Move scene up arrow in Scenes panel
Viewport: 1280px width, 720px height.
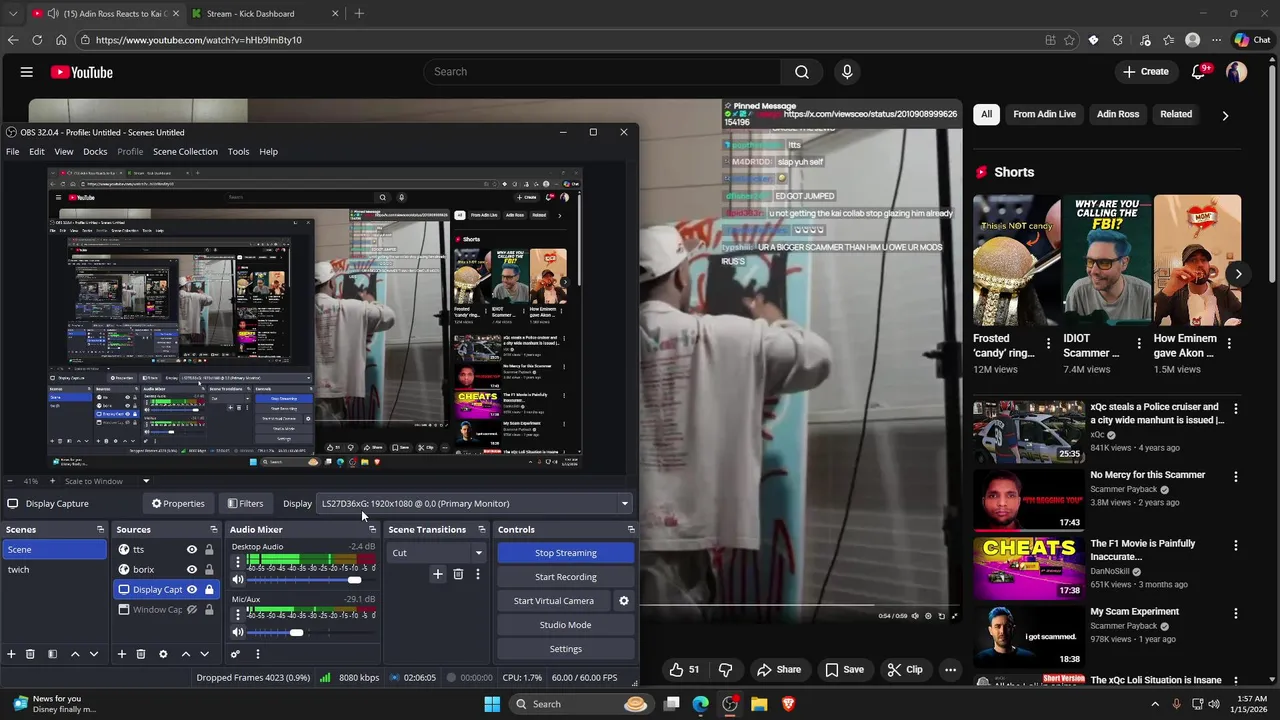(75, 654)
